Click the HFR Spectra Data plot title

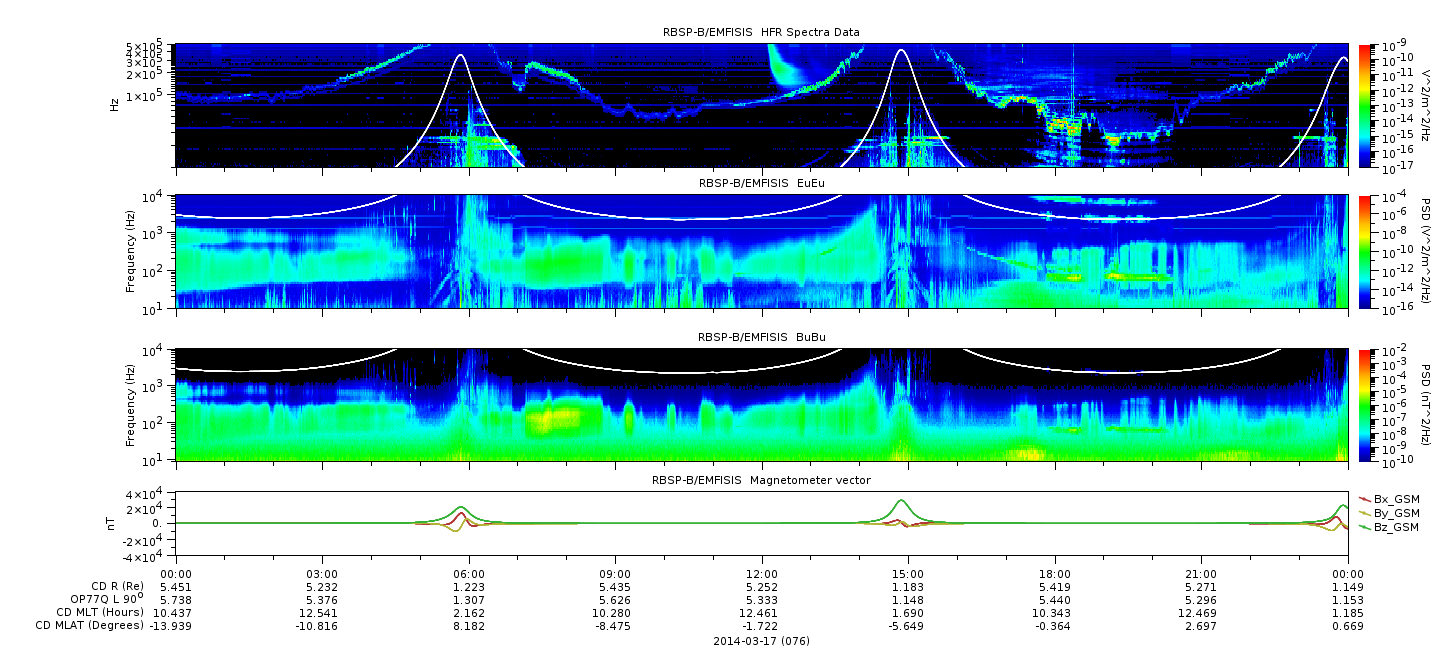(x=761, y=32)
